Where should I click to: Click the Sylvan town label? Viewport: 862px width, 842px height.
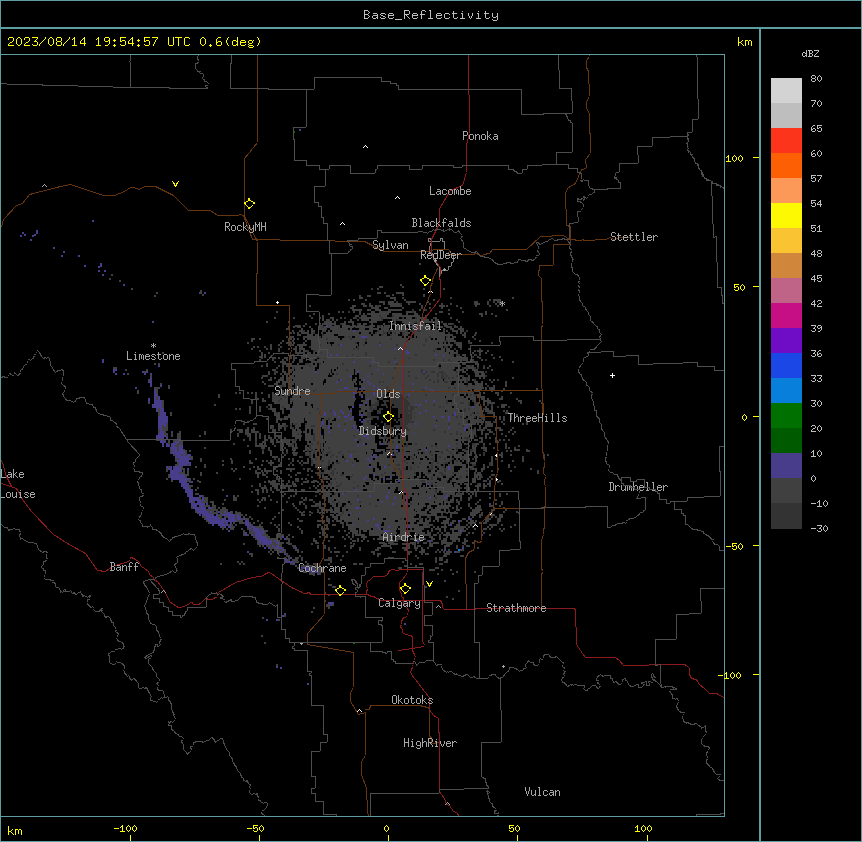[x=390, y=245]
